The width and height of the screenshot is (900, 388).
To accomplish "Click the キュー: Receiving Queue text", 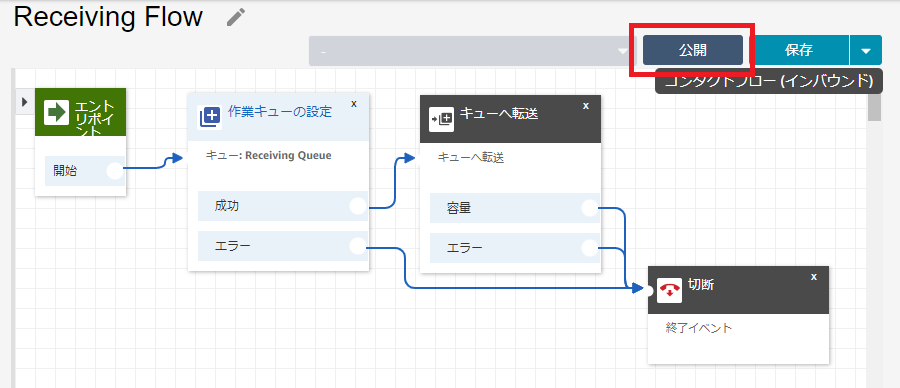I will pos(269,156).
